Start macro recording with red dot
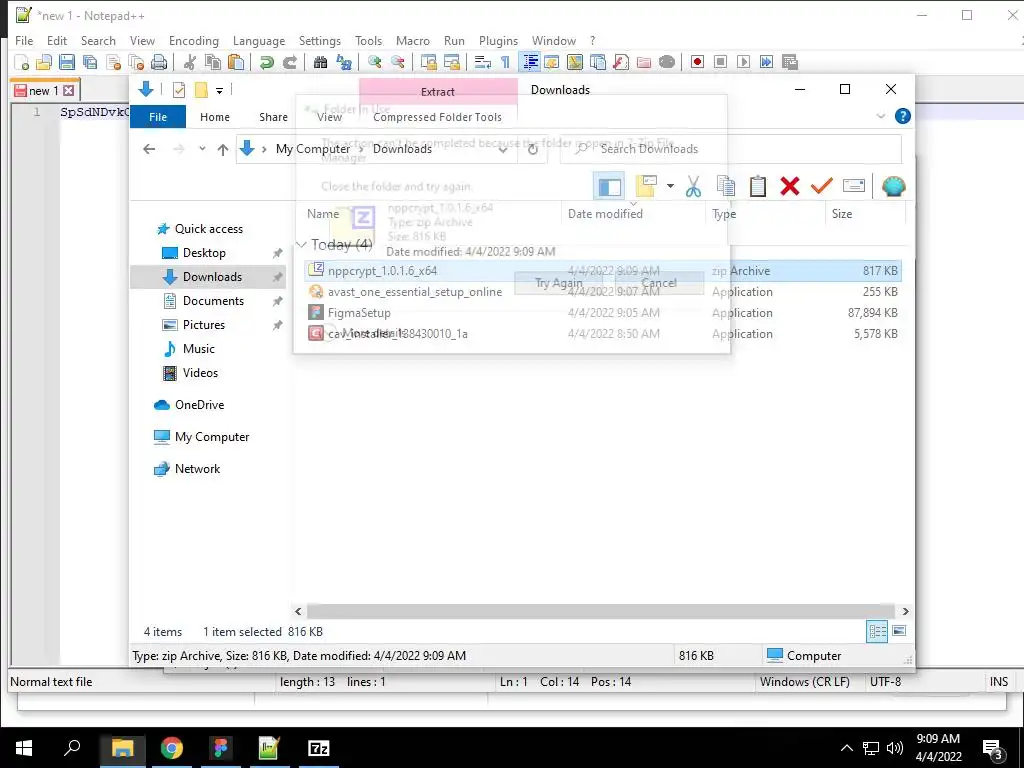 pyautogui.click(x=697, y=62)
